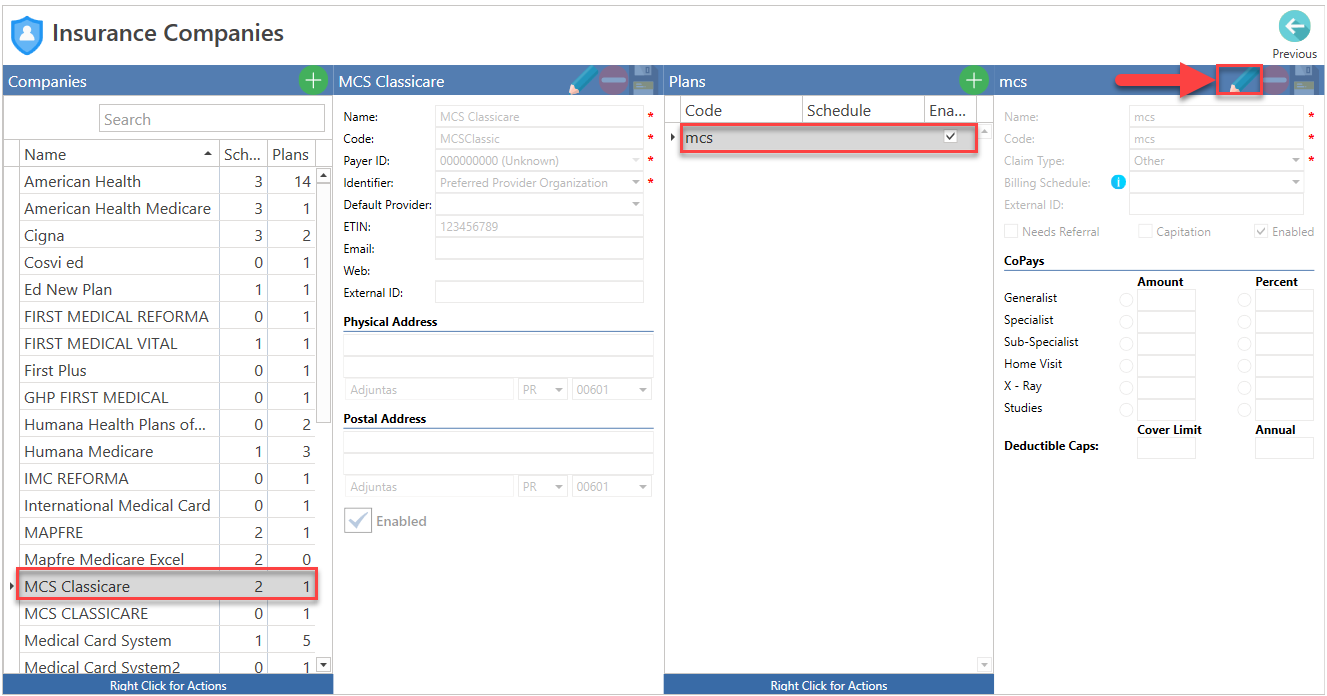The height and width of the screenshot is (696, 1327).
Task: Toggle Enabled checkbox for the mcs plan row
Action: (x=950, y=137)
